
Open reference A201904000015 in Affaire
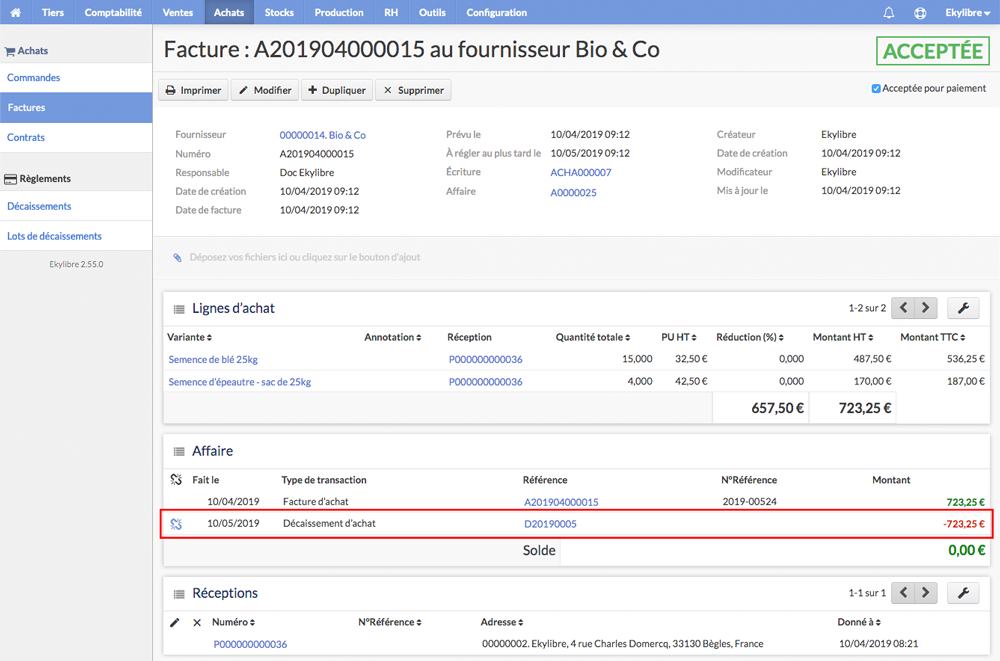click(561, 502)
